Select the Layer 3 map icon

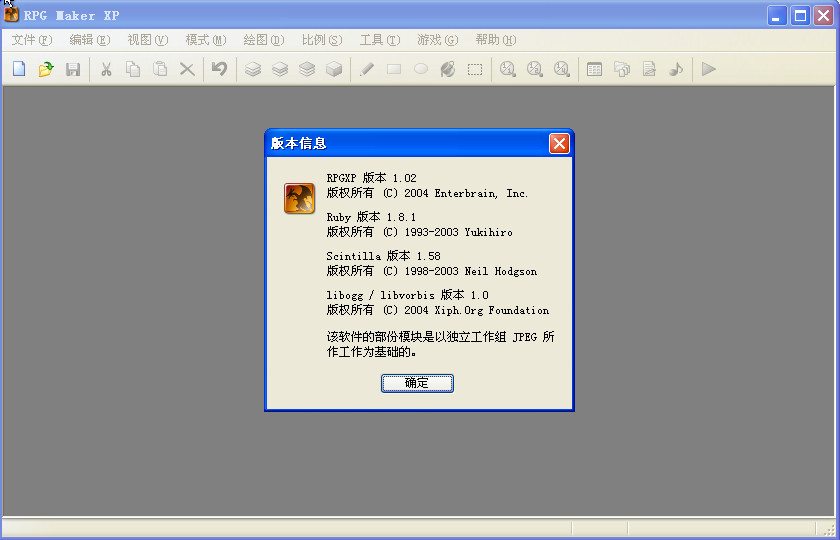tap(307, 69)
